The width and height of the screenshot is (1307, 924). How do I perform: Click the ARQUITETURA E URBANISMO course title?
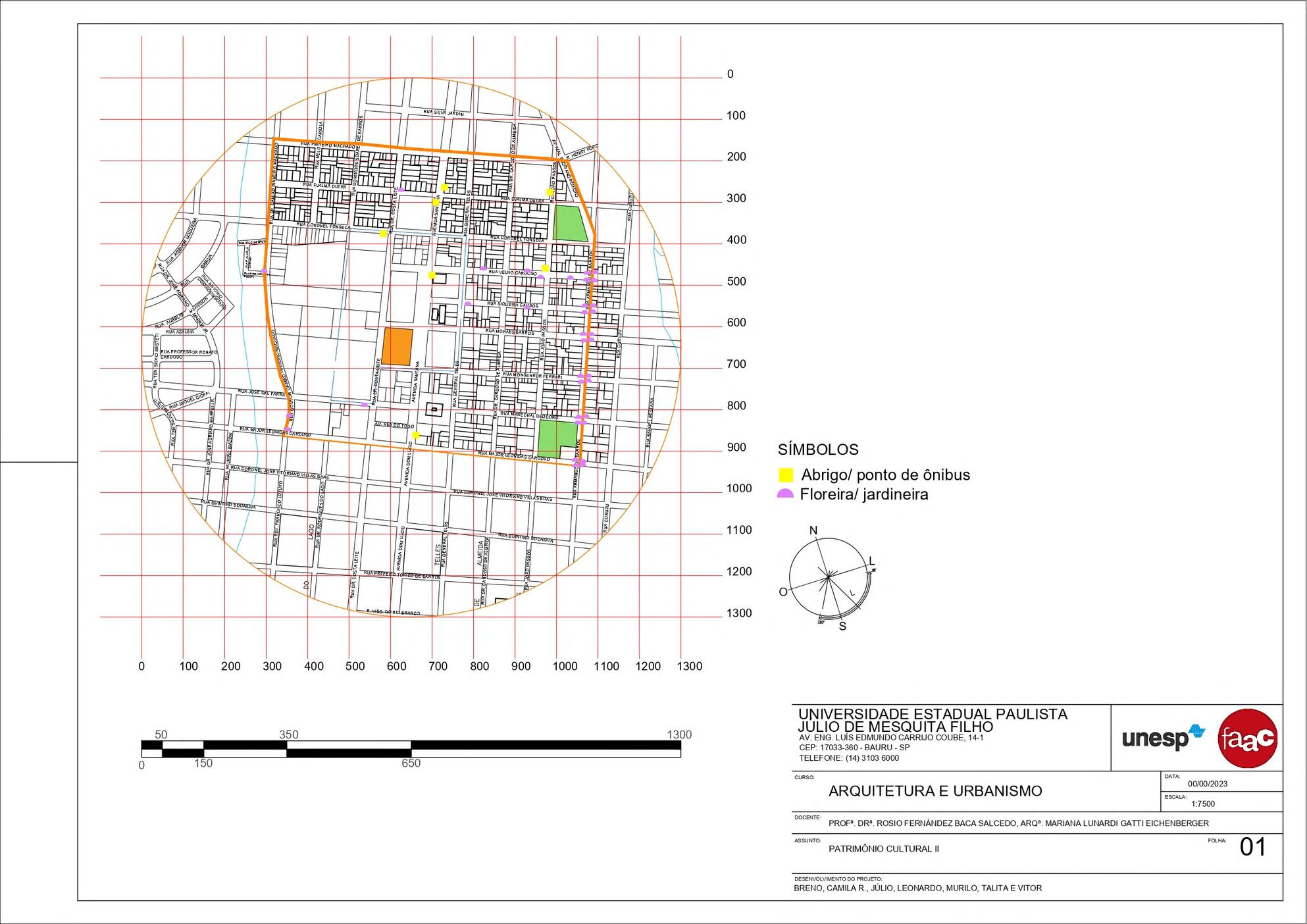click(935, 791)
